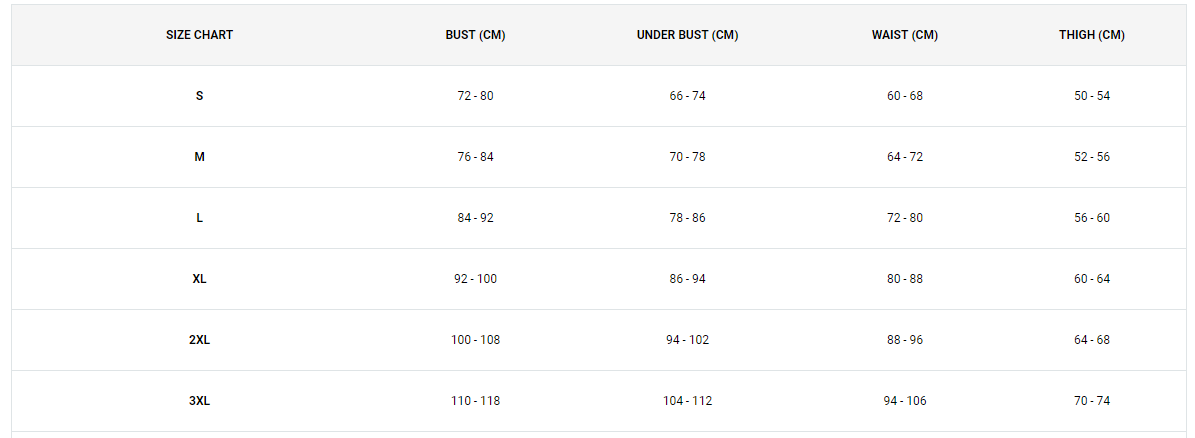This screenshot has width=1195, height=438.
Task: Click the BUST (CM) column header
Action: pos(476,35)
